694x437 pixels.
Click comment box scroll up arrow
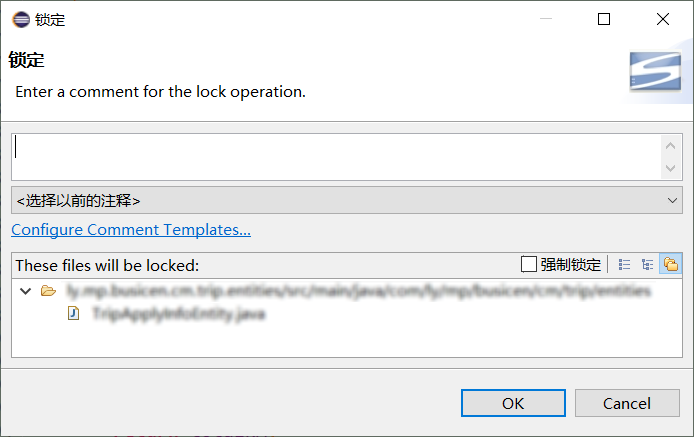(671, 146)
